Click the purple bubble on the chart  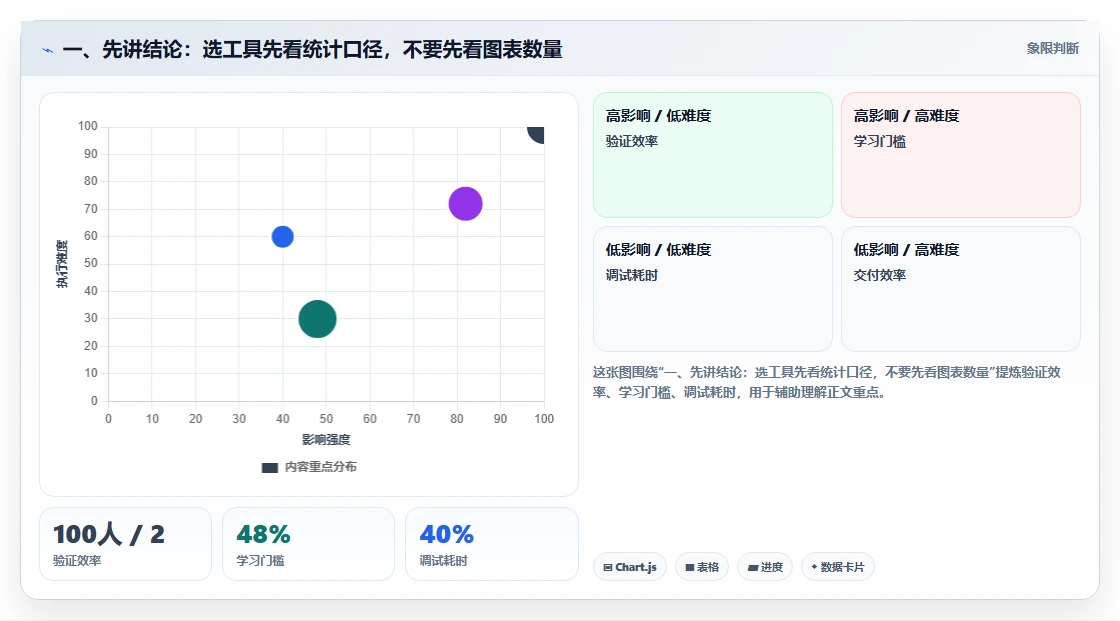[x=466, y=204]
